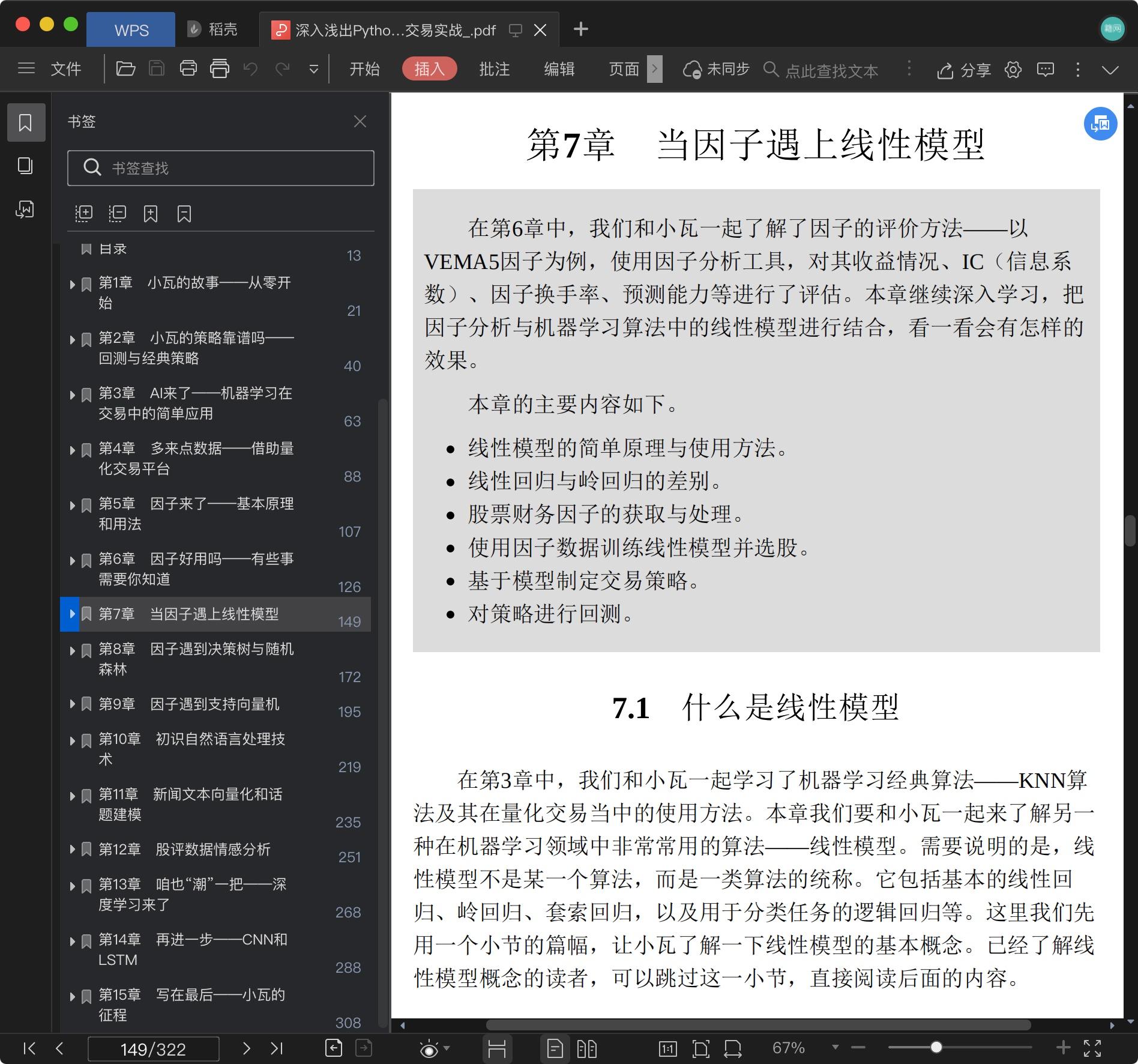This screenshot has width=1138, height=1064.
Task: Open the settings gear icon
Action: point(1013,70)
